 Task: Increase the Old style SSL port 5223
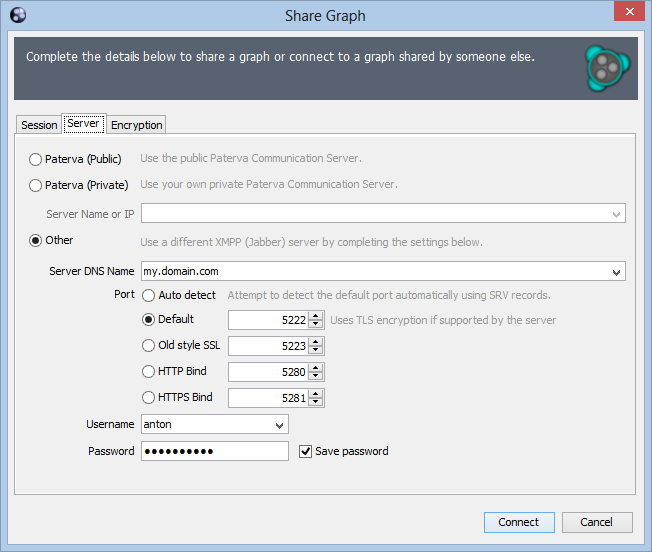coord(316,342)
